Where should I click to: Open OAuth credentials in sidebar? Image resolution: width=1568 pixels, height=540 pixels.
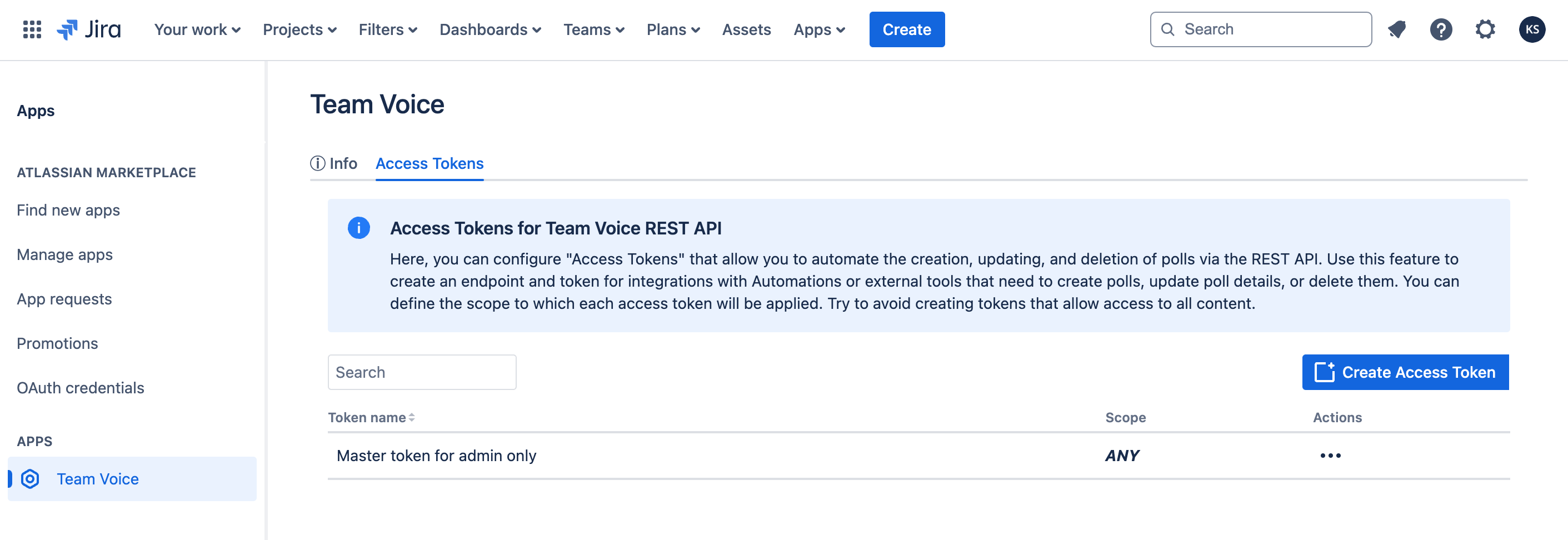[x=81, y=388]
